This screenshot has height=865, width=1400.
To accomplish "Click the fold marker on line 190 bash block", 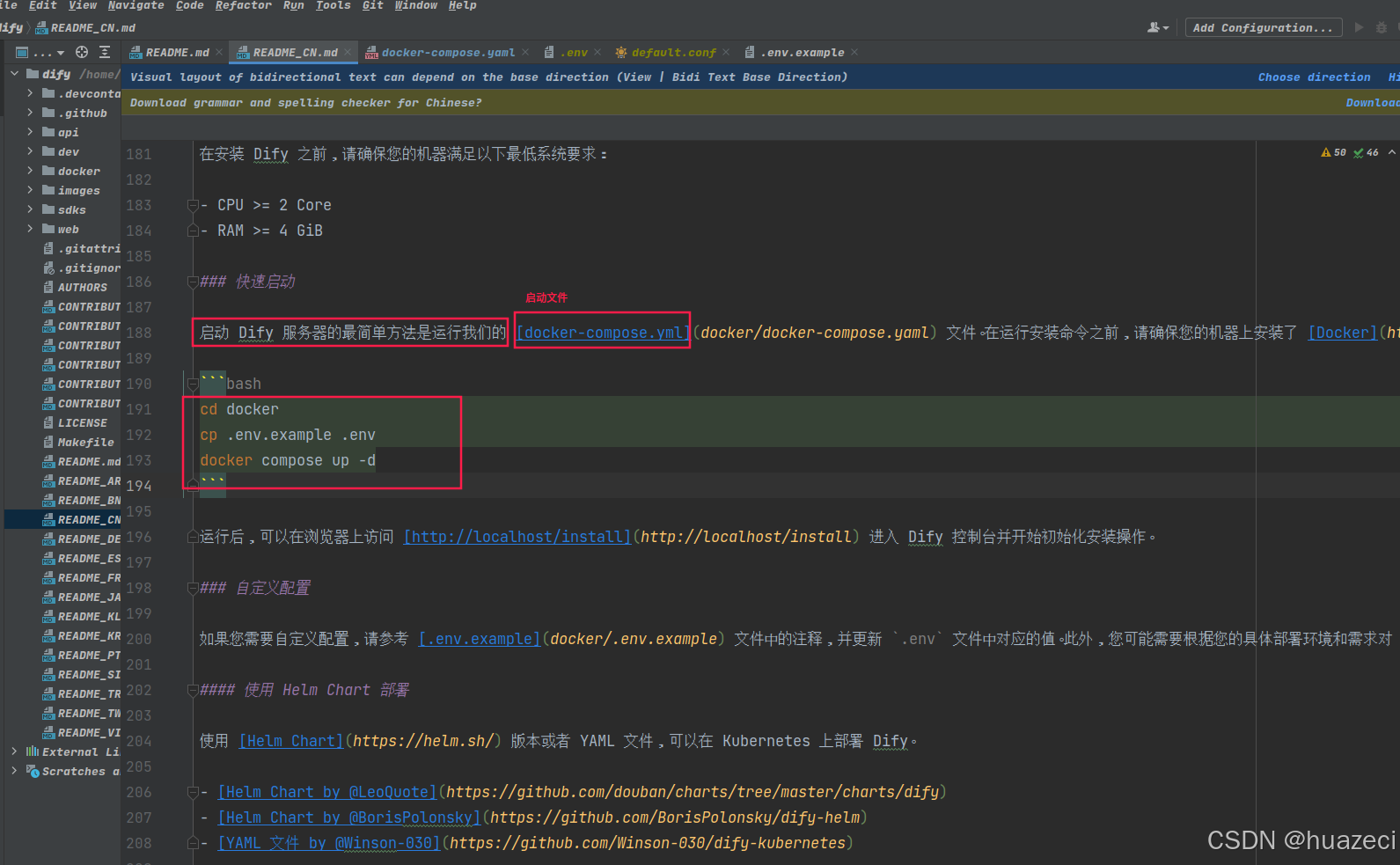I will point(193,385).
